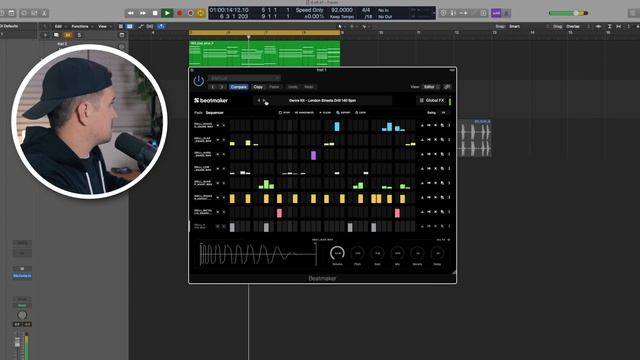Stop playback with the transport stop button
This screenshot has height=360, width=640.
coord(155,13)
